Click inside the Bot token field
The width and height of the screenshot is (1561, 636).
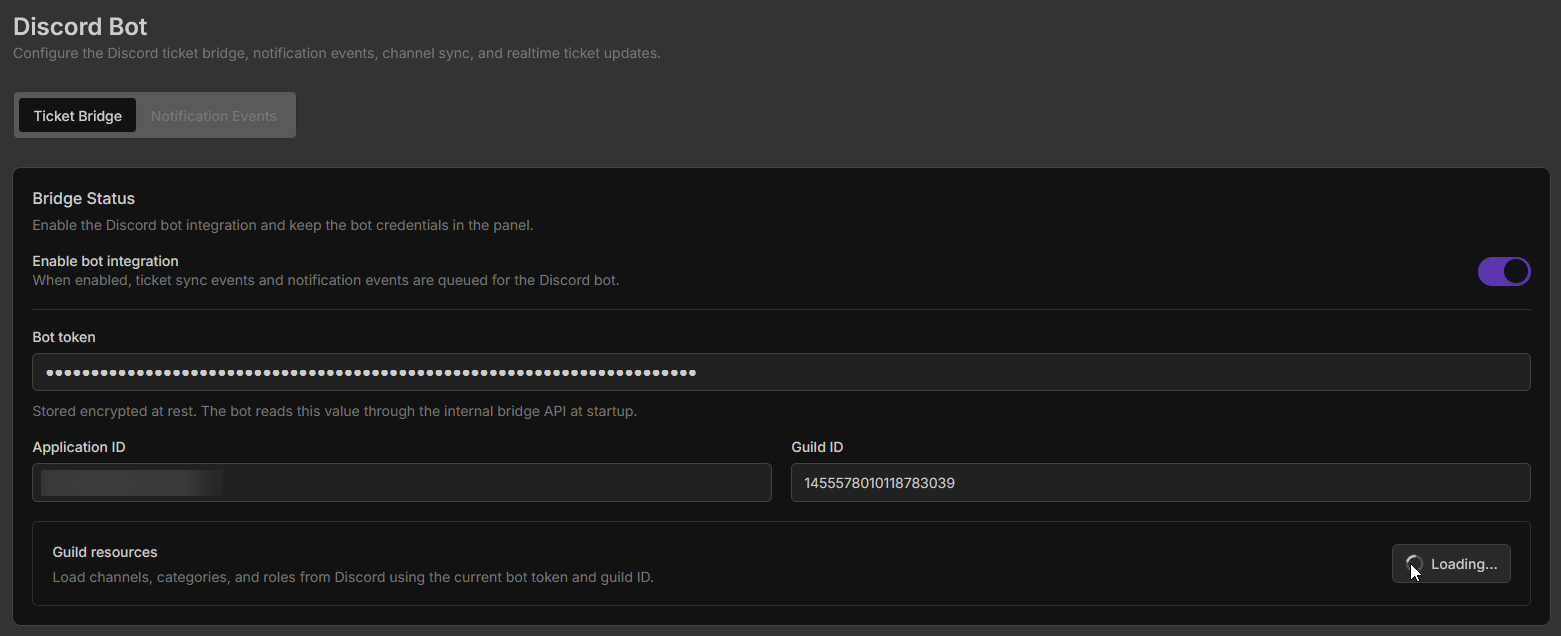[x=780, y=371]
